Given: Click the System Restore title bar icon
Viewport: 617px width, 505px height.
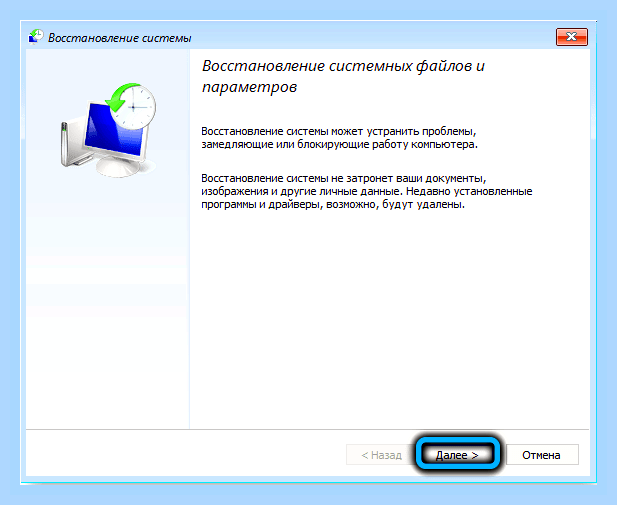Looking at the screenshot, I should tap(36, 37).
